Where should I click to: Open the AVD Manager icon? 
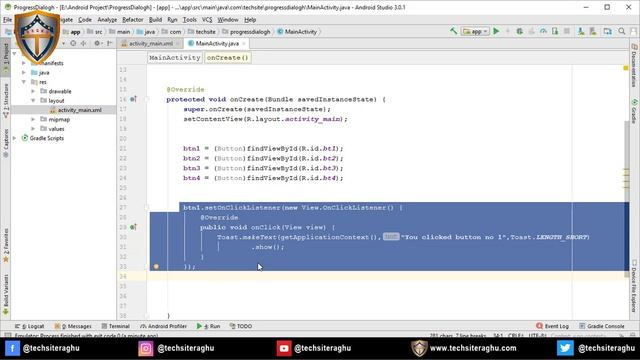click(x=581, y=31)
